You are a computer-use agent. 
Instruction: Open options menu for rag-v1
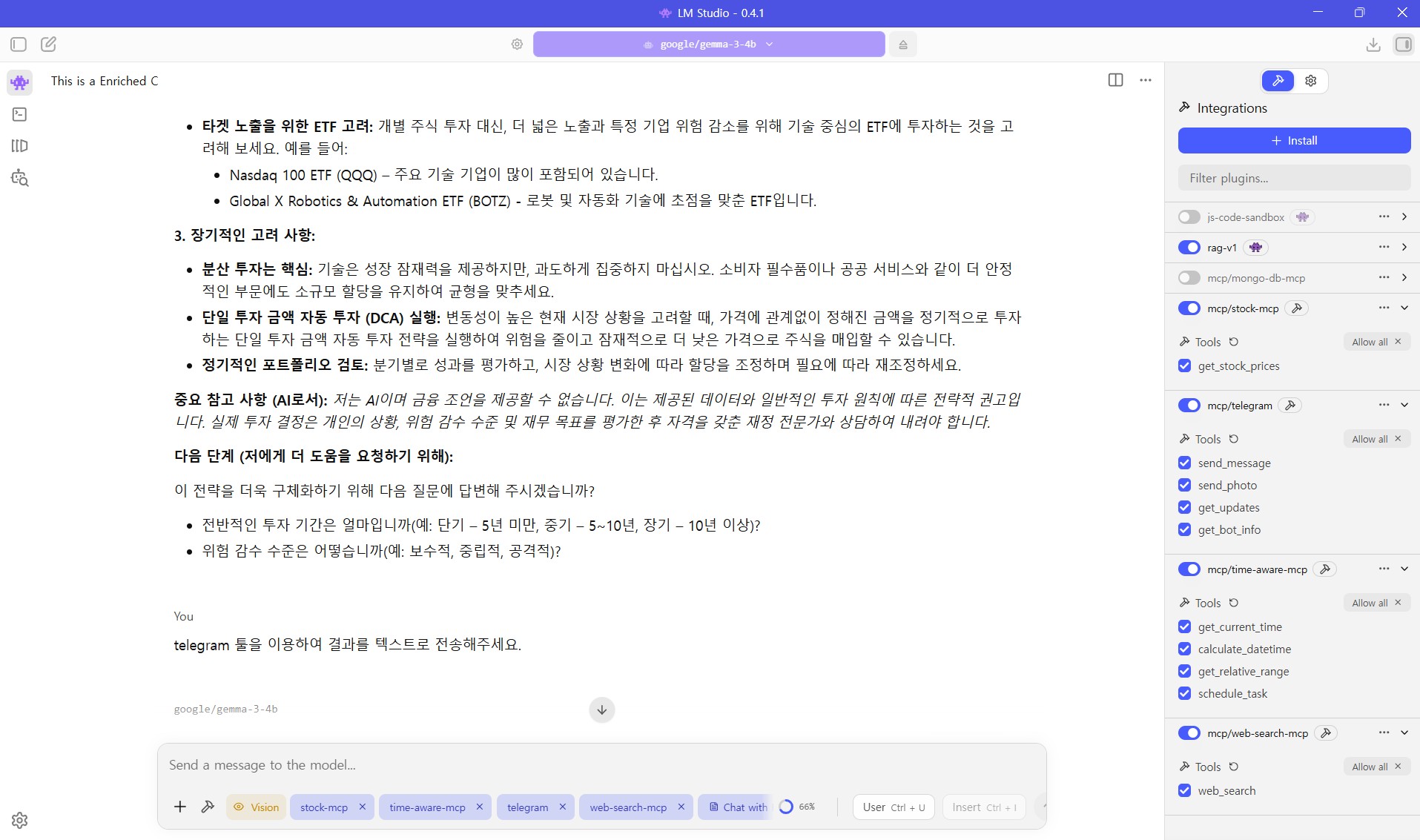[1384, 247]
